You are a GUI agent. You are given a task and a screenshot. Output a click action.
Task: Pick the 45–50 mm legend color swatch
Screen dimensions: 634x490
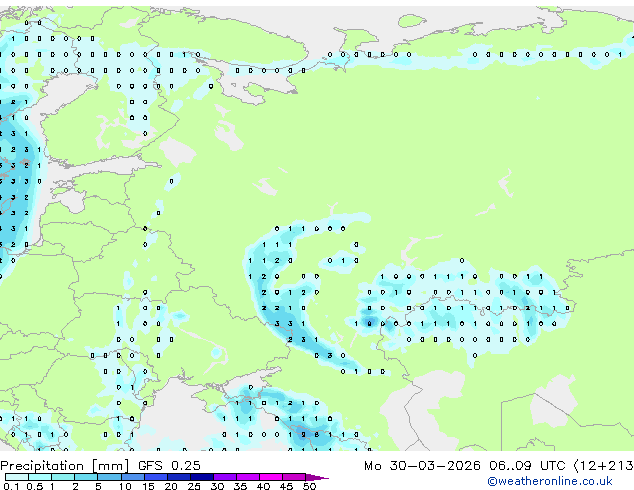click(x=294, y=477)
